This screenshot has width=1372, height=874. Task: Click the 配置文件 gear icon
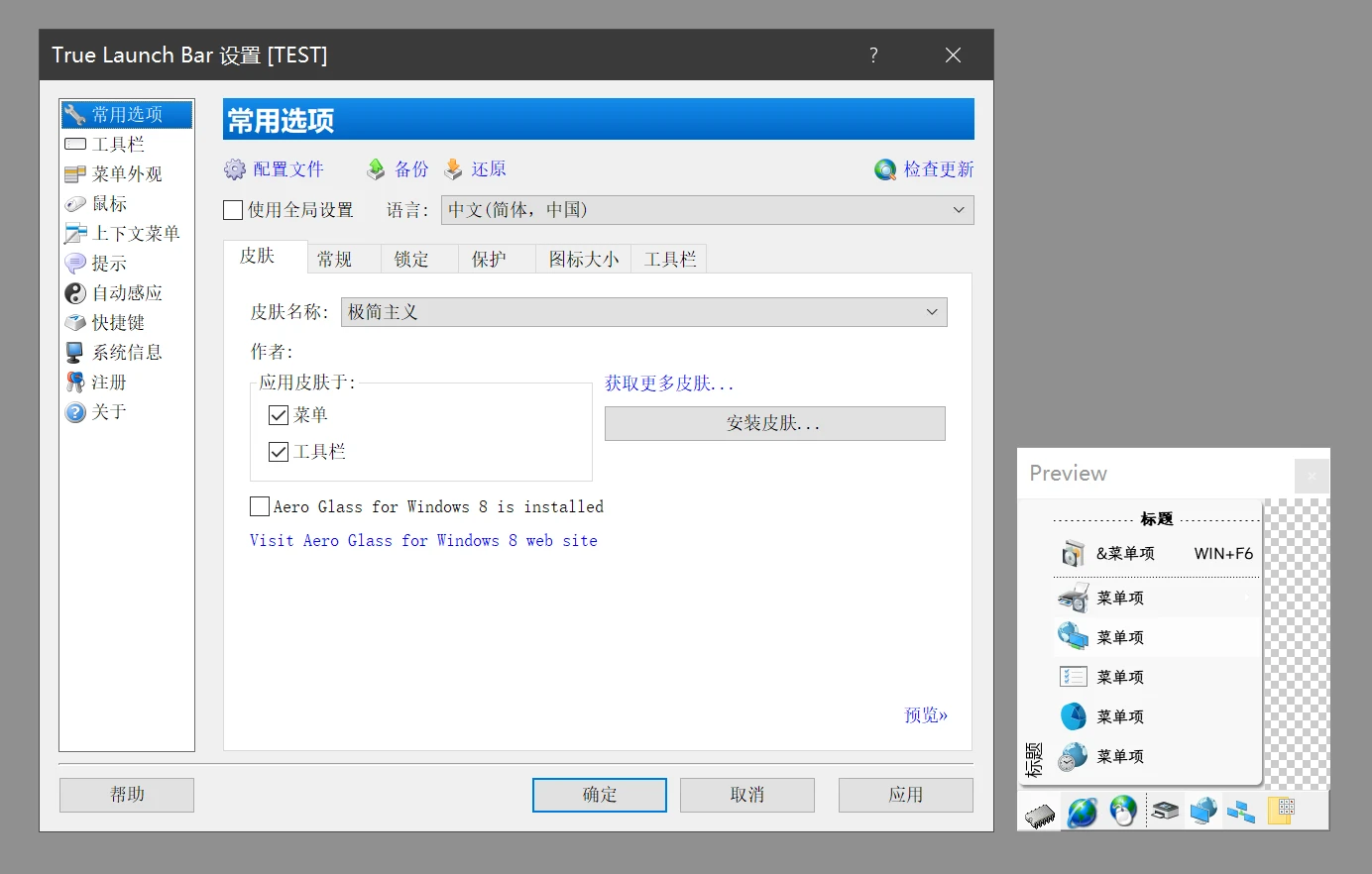(x=235, y=169)
